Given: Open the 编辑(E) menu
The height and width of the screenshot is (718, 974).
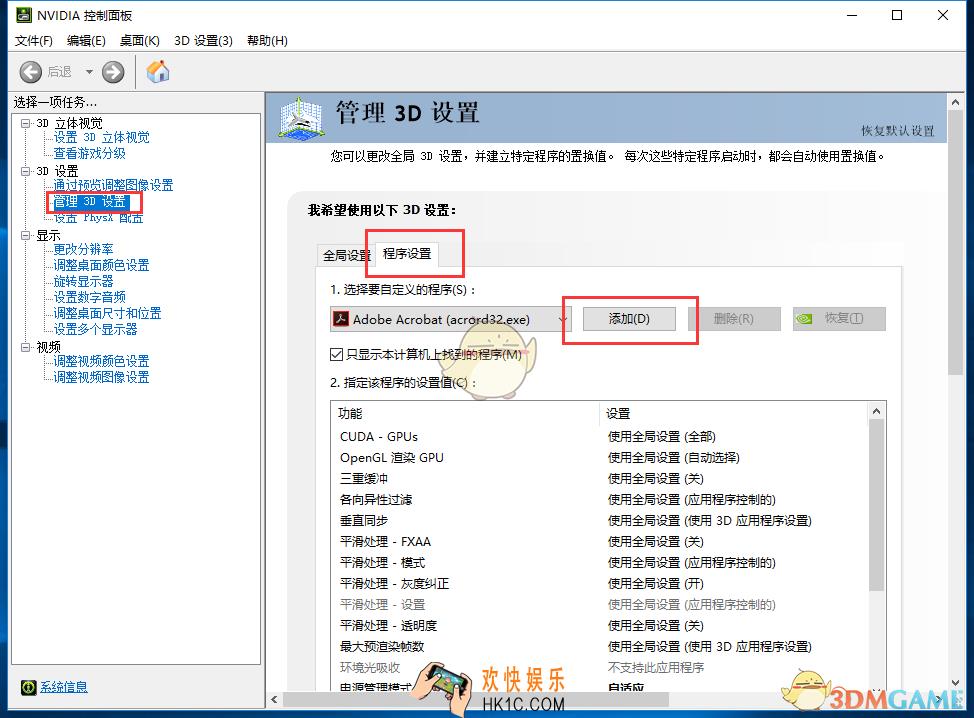Looking at the screenshot, I should point(86,40).
